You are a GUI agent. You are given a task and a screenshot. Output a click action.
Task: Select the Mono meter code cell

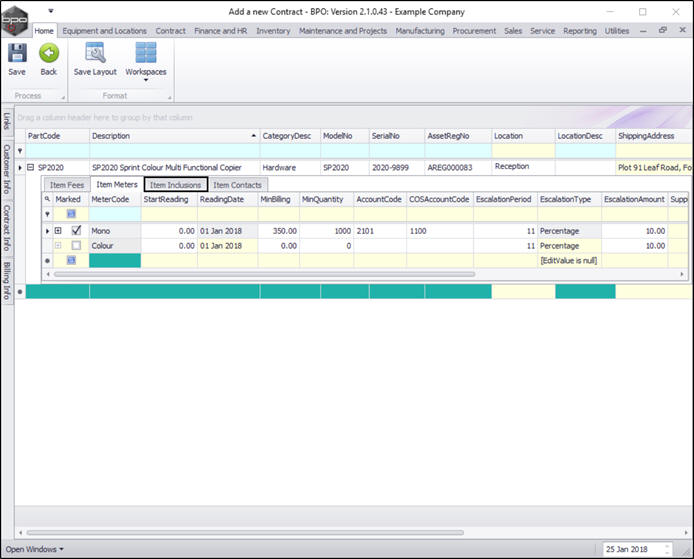115,231
